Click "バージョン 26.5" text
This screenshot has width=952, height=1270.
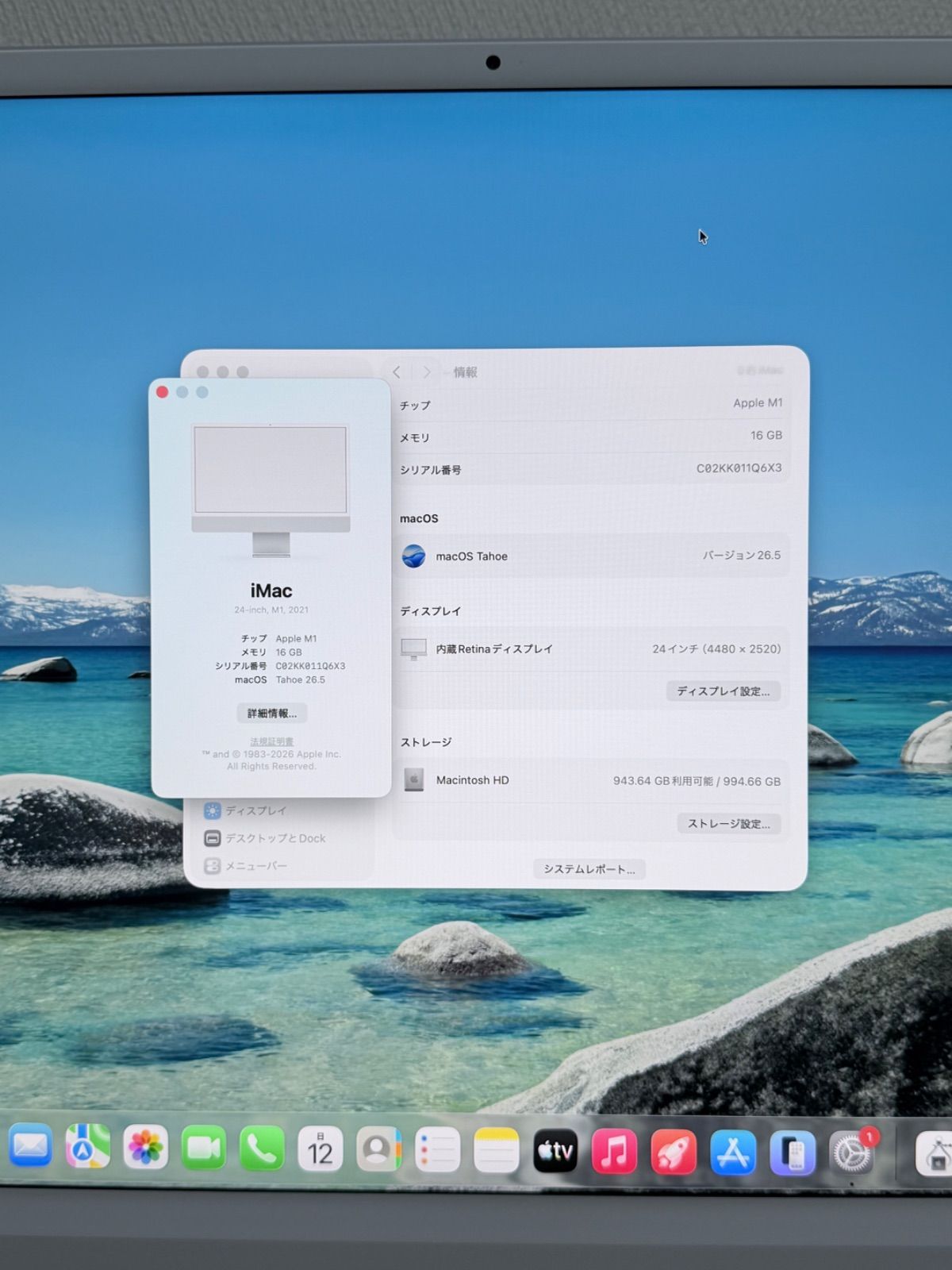[x=742, y=556]
